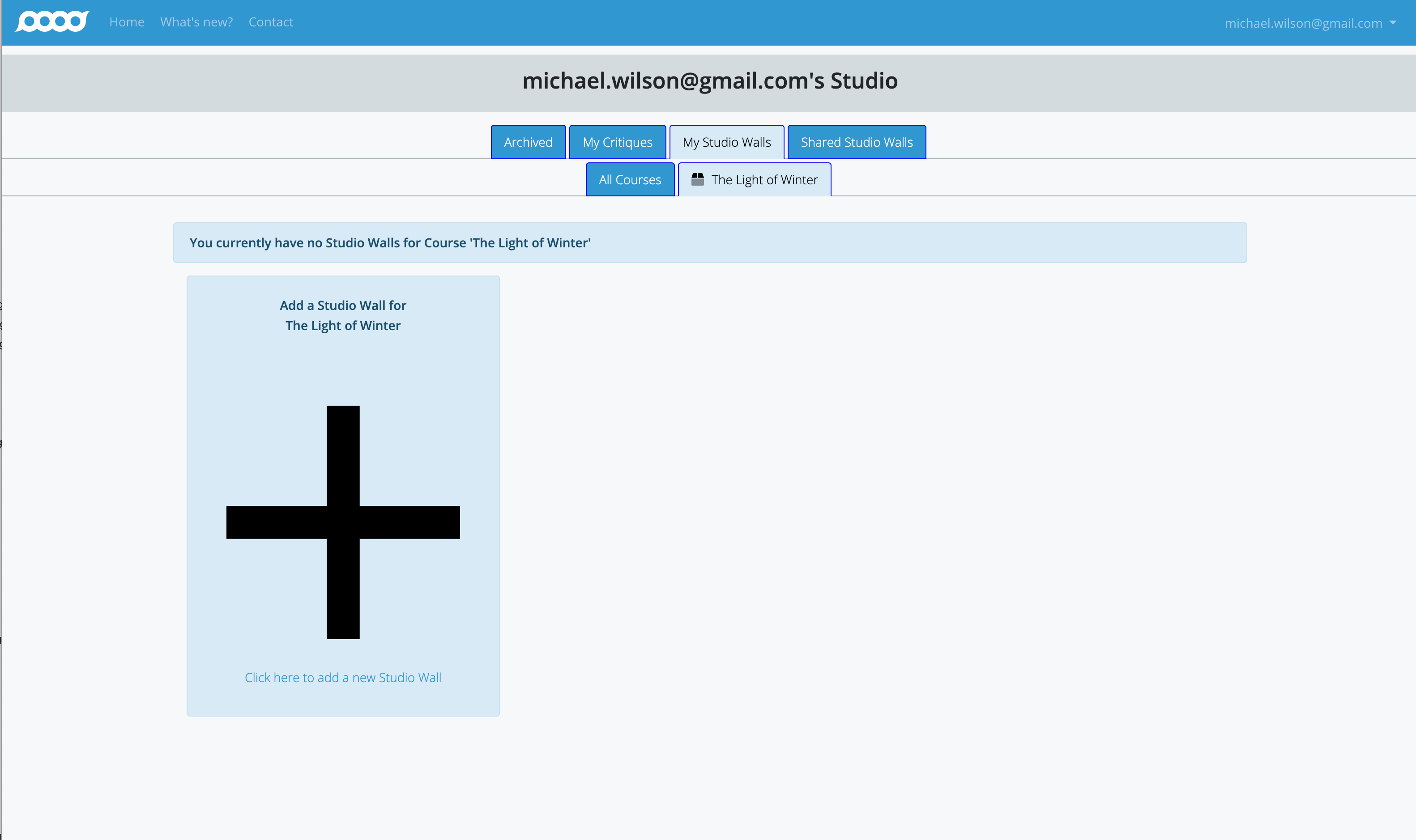Click the site logo in the navbar

coord(52,21)
